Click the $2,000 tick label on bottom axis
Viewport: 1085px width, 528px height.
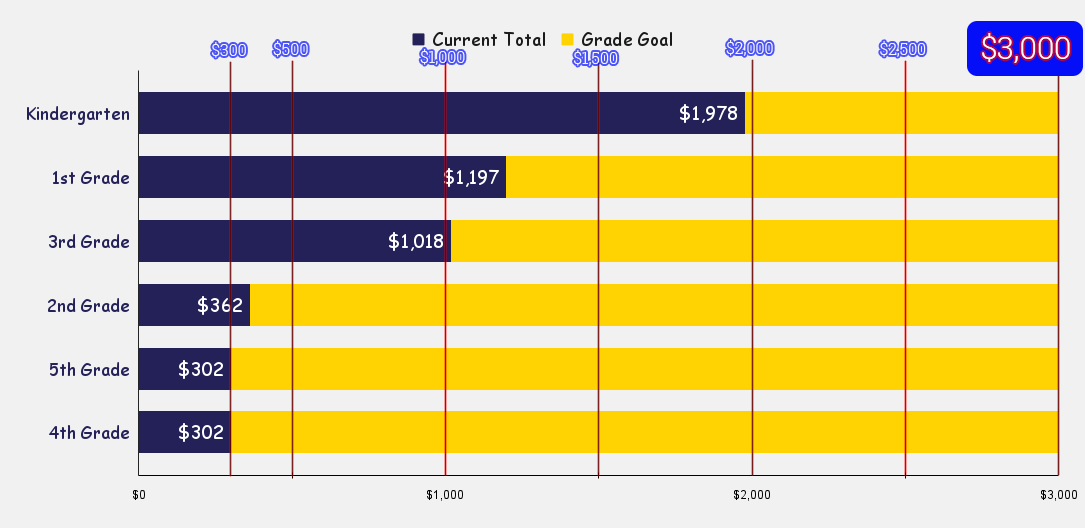[x=752, y=495]
